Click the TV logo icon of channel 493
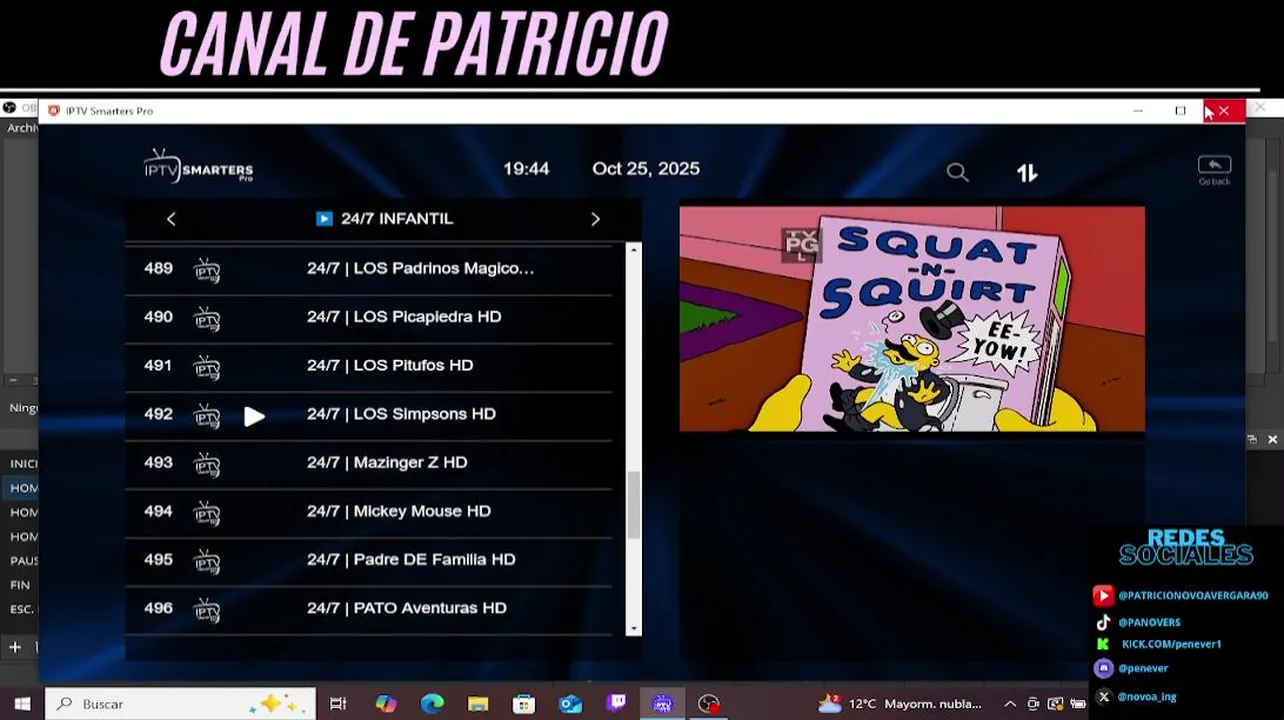Screen dimensions: 1284x720 (x=207, y=464)
